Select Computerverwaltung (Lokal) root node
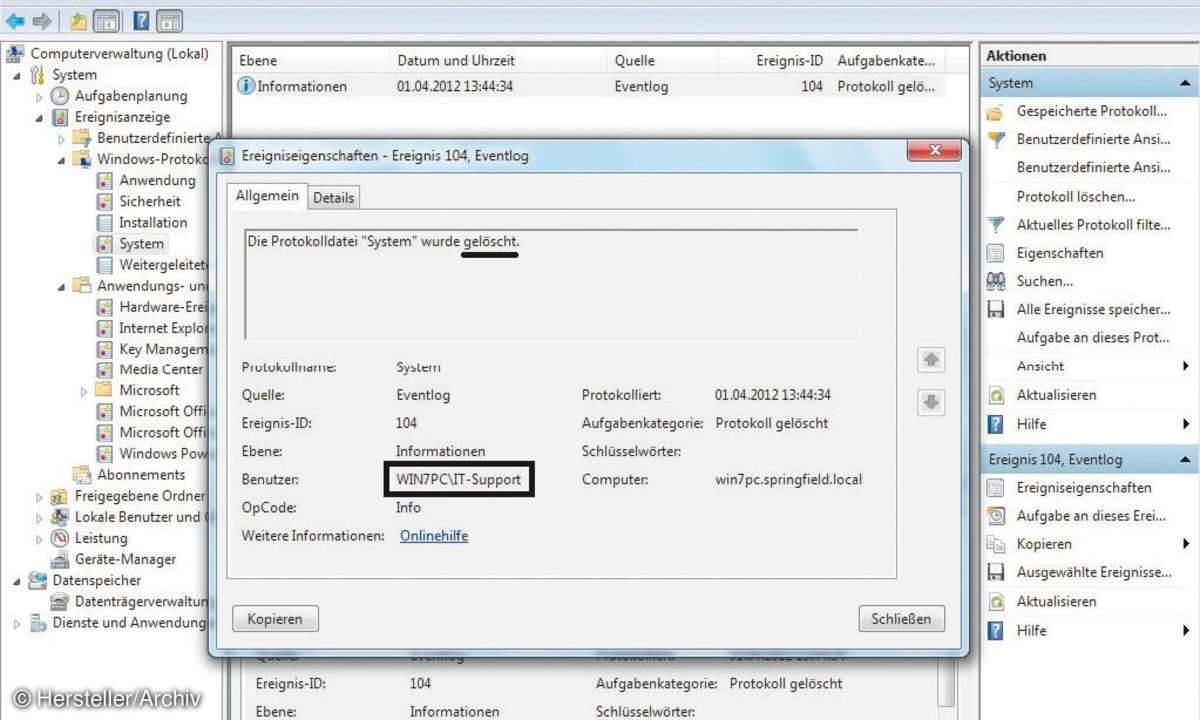The image size is (1200, 720). point(118,53)
